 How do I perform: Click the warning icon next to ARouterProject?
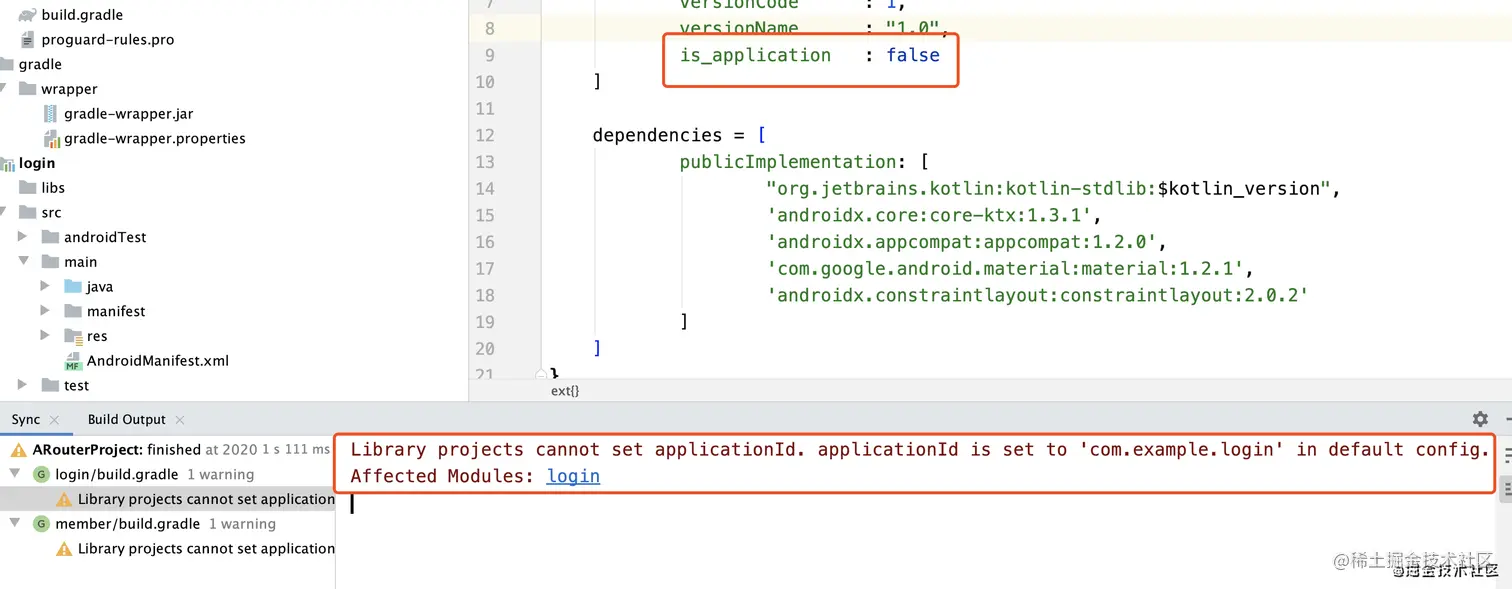click(18, 450)
